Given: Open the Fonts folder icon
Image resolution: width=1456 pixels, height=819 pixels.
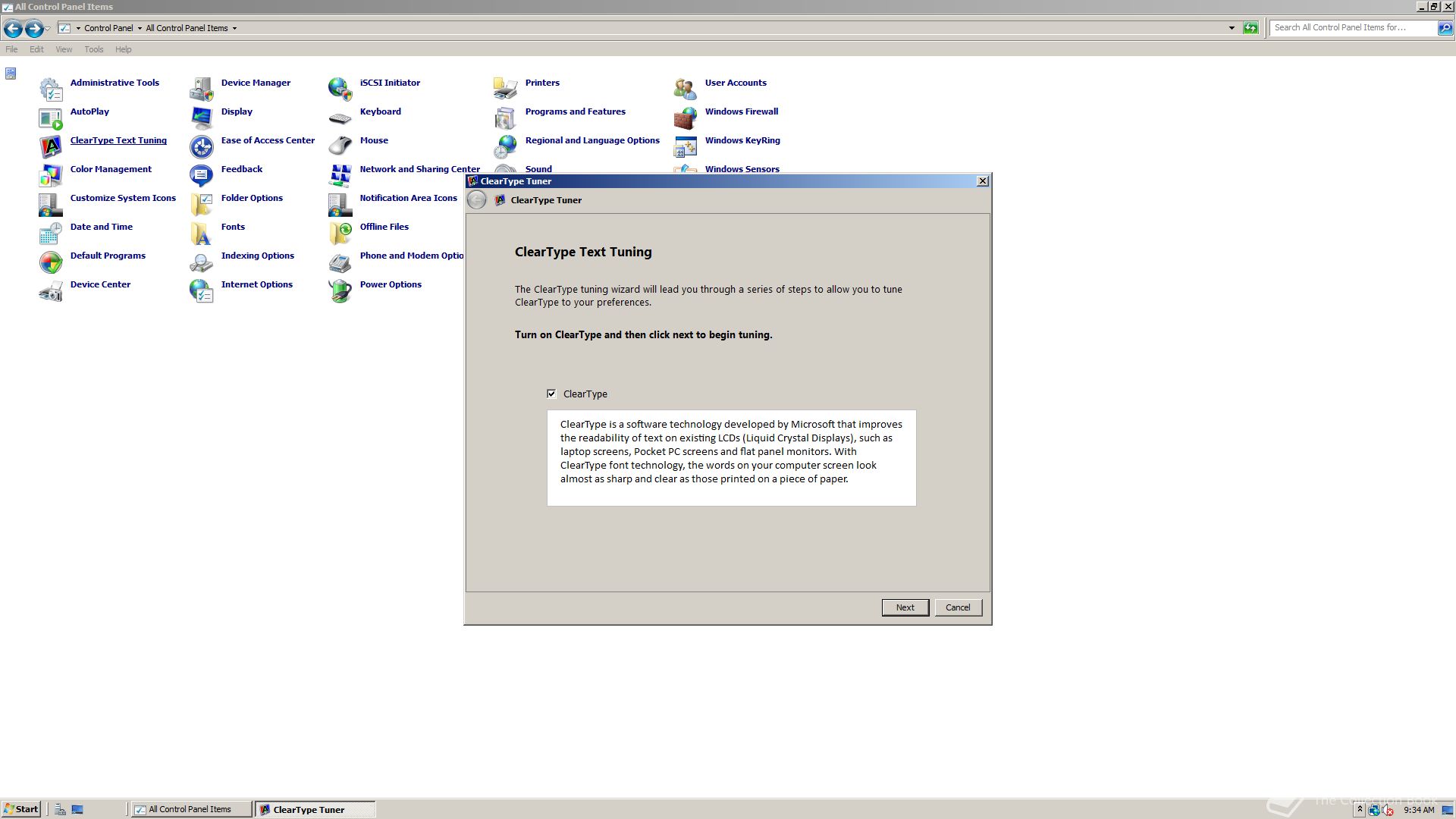Looking at the screenshot, I should 202,234.
